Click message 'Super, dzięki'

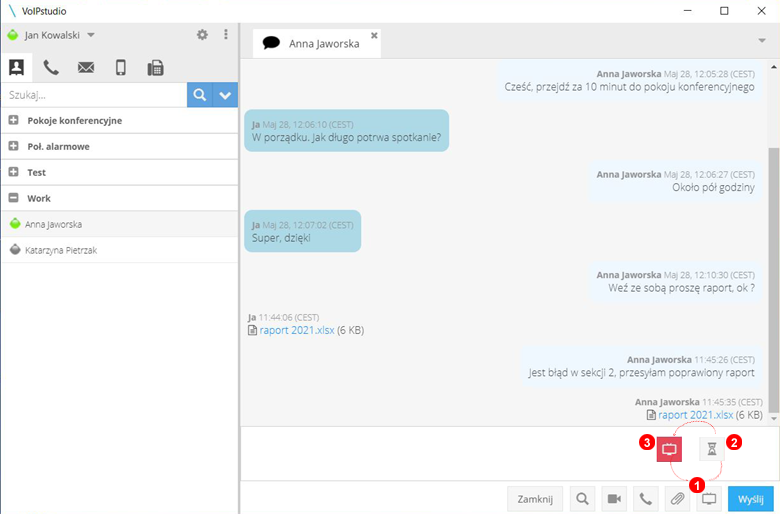click(302, 231)
